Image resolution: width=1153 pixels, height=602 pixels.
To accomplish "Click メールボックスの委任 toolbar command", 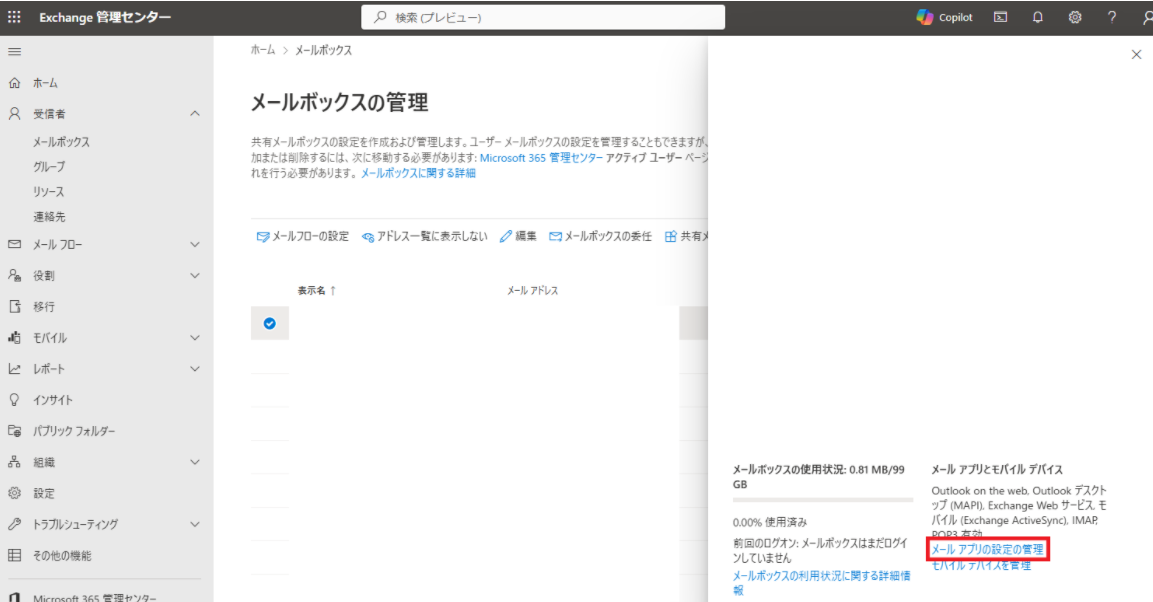I will tap(600, 237).
